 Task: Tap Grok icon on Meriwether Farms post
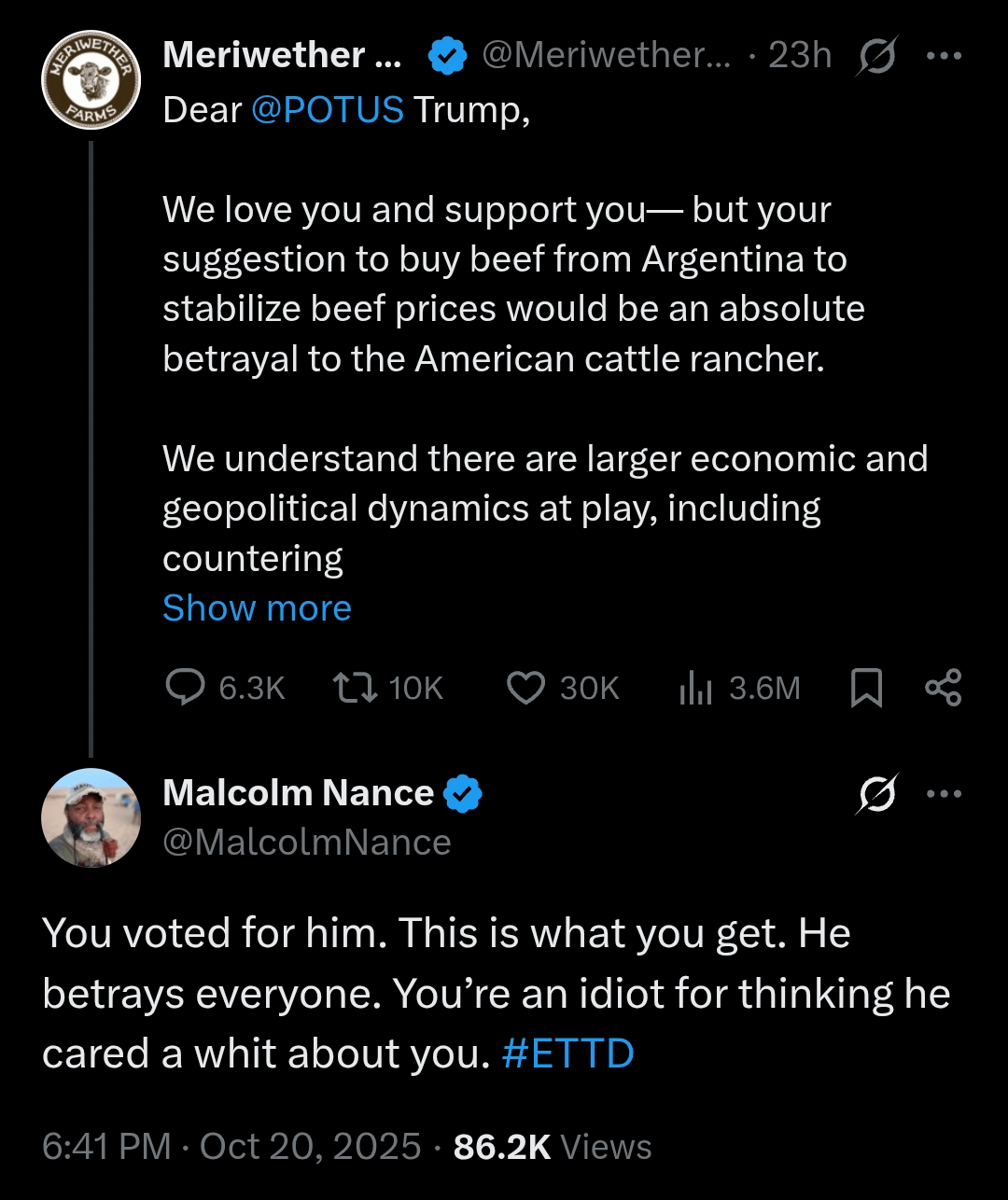pyautogui.click(x=876, y=56)
